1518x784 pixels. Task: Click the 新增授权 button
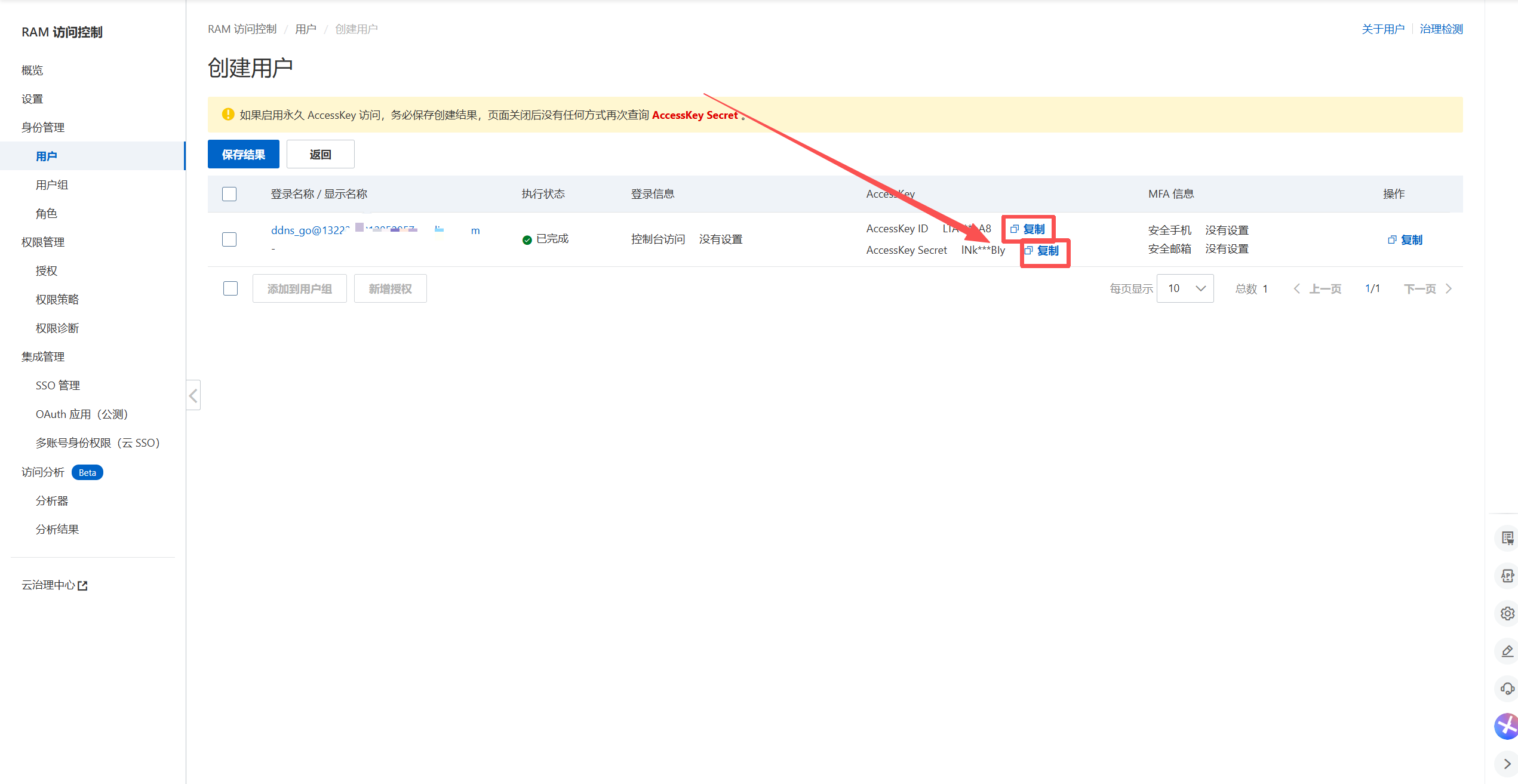point(391,289)
